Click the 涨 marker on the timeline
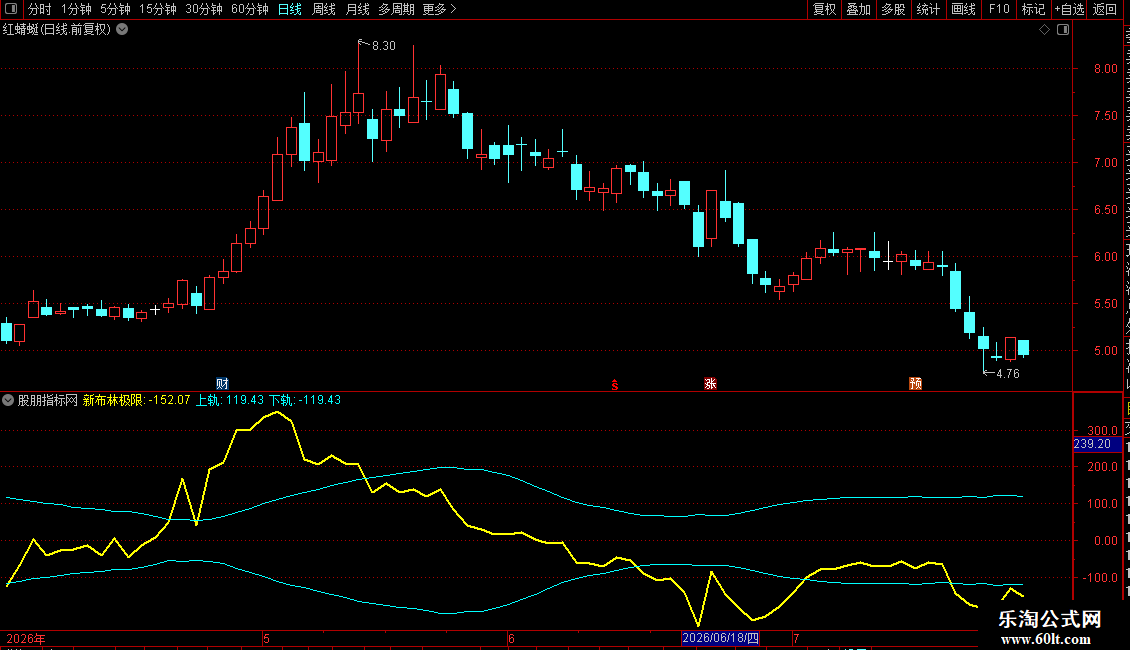Viewport: 1130px width, 650px height. [x=710, y=383]
